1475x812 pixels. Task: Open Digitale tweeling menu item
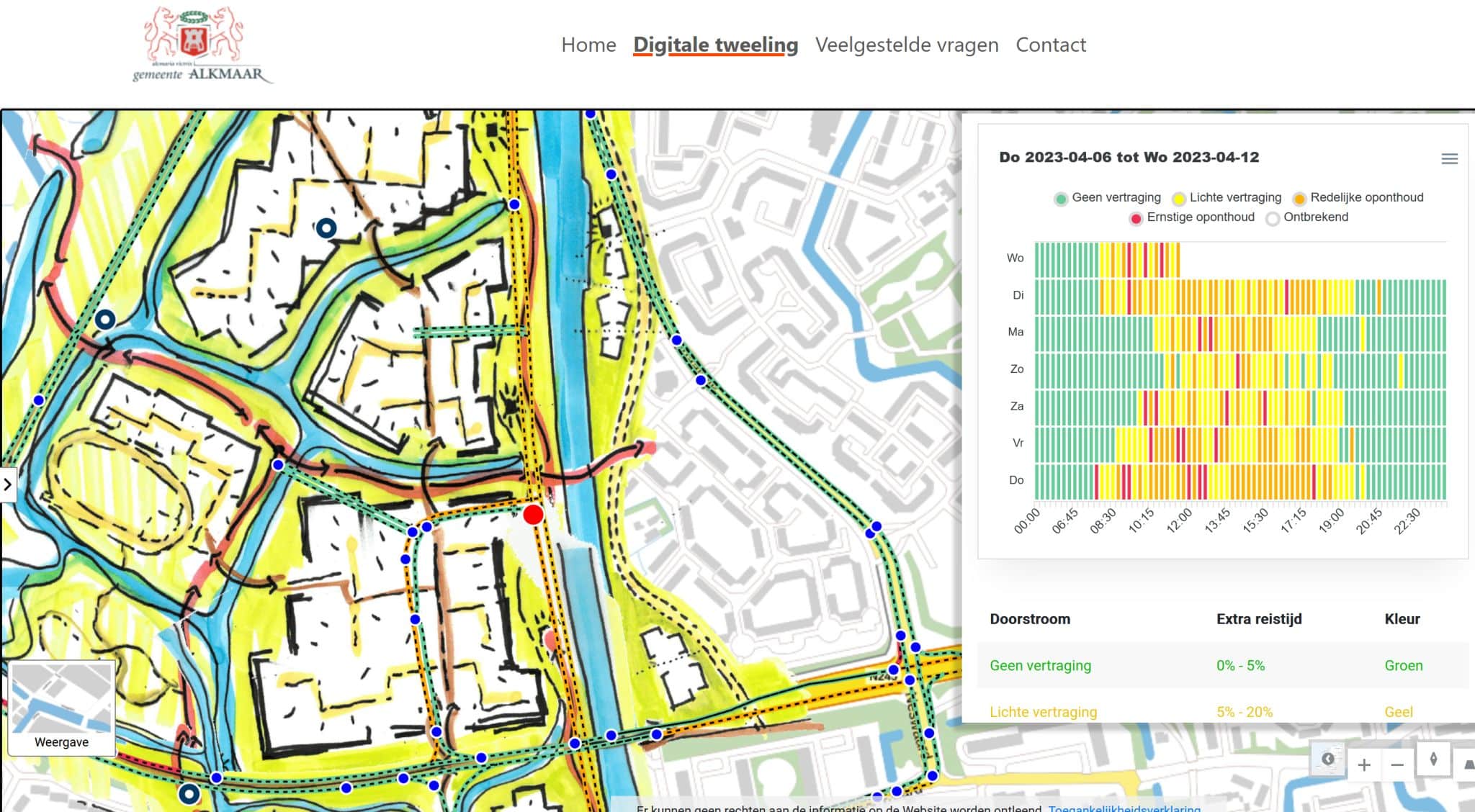click(x=715, y=45)
